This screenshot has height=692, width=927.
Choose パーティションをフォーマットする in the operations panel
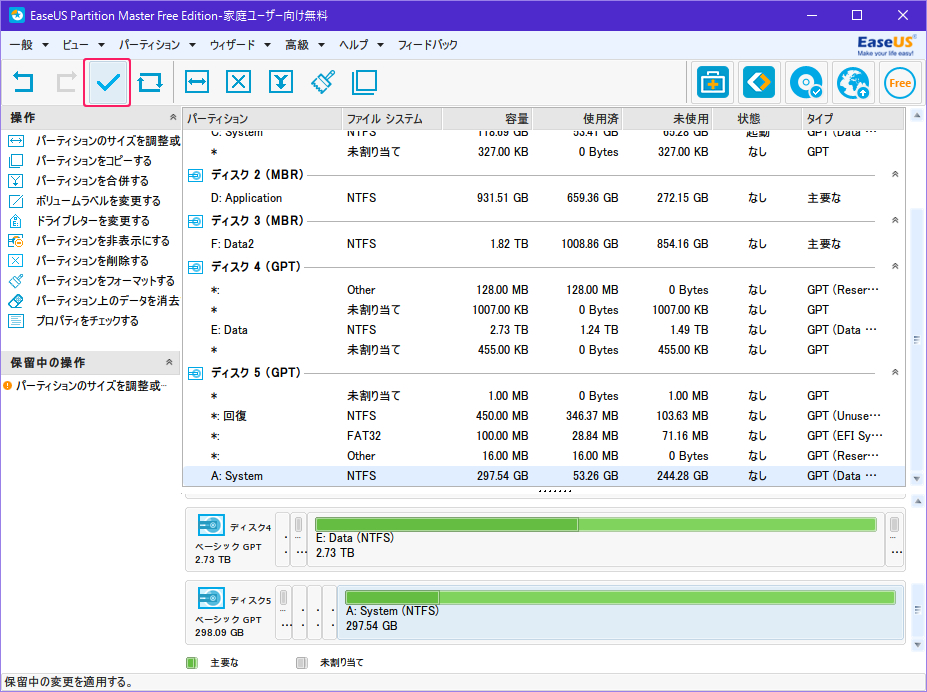[x=91, y=281]
